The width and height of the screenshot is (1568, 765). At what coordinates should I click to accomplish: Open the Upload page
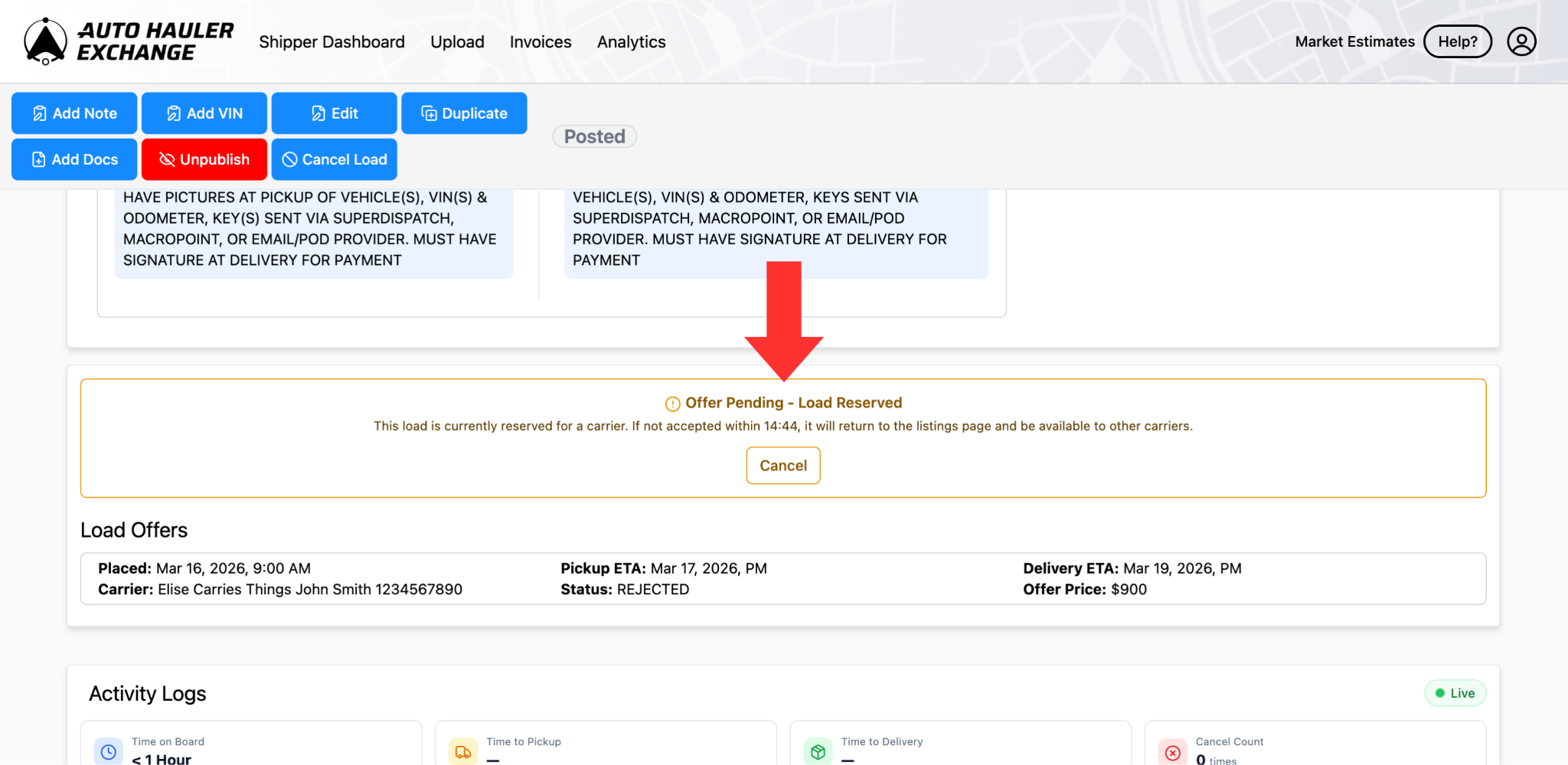pos(457,42)
